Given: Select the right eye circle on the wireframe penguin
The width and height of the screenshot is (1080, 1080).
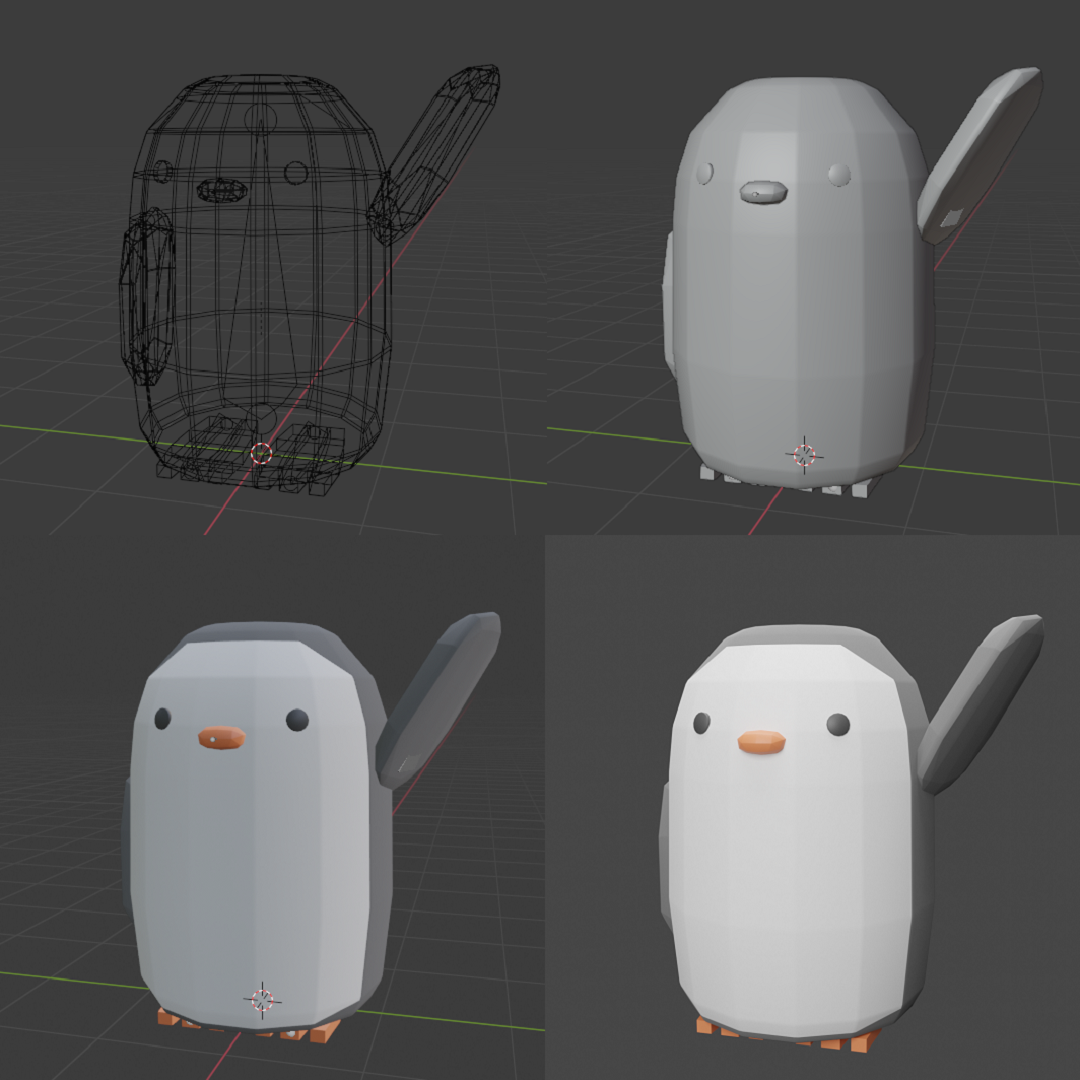Looking at the screenshot, I should click(296, 172).
